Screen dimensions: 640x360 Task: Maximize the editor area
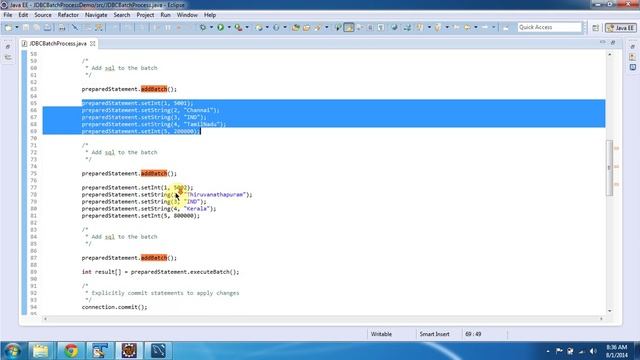point(613,42)
